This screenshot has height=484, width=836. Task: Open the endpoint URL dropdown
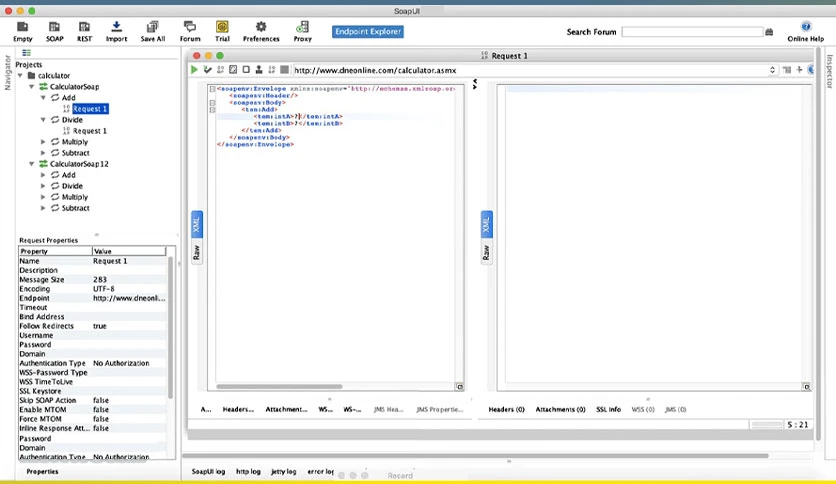(x=772, y=70)
